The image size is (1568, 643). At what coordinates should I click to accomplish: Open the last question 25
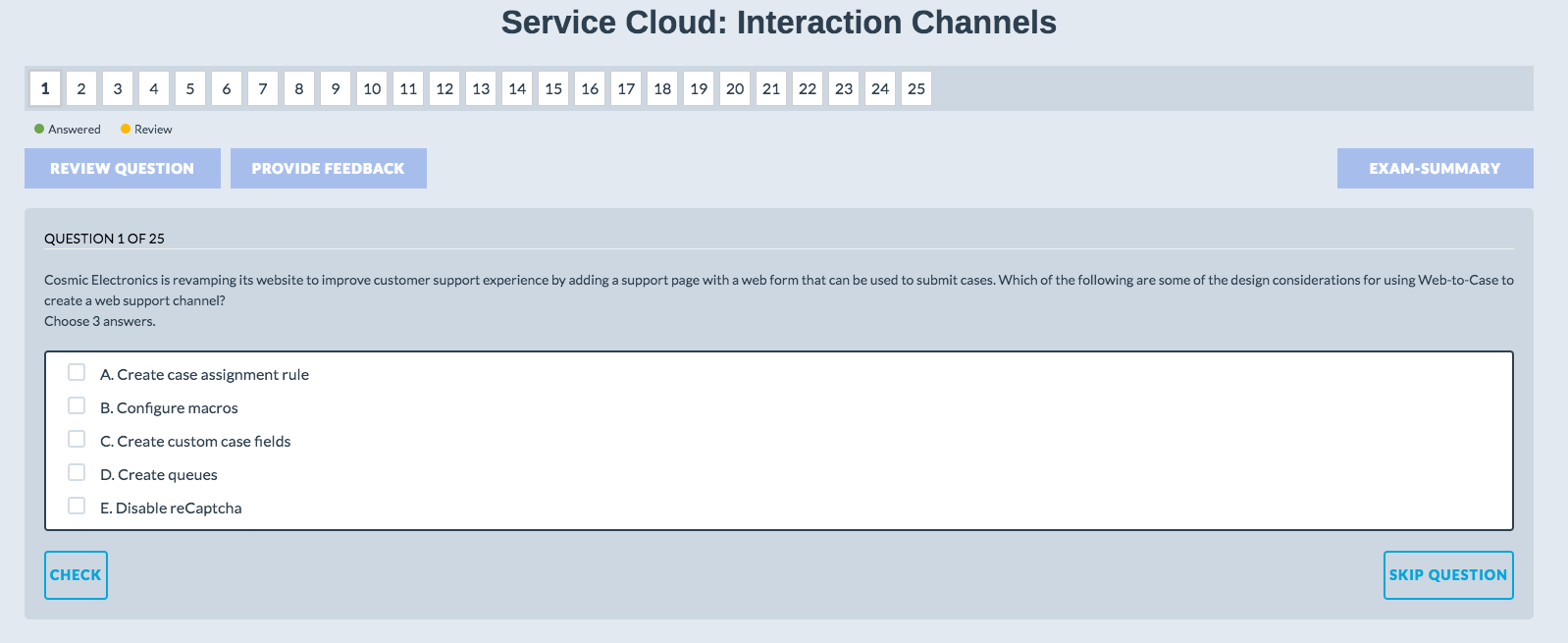916,88
